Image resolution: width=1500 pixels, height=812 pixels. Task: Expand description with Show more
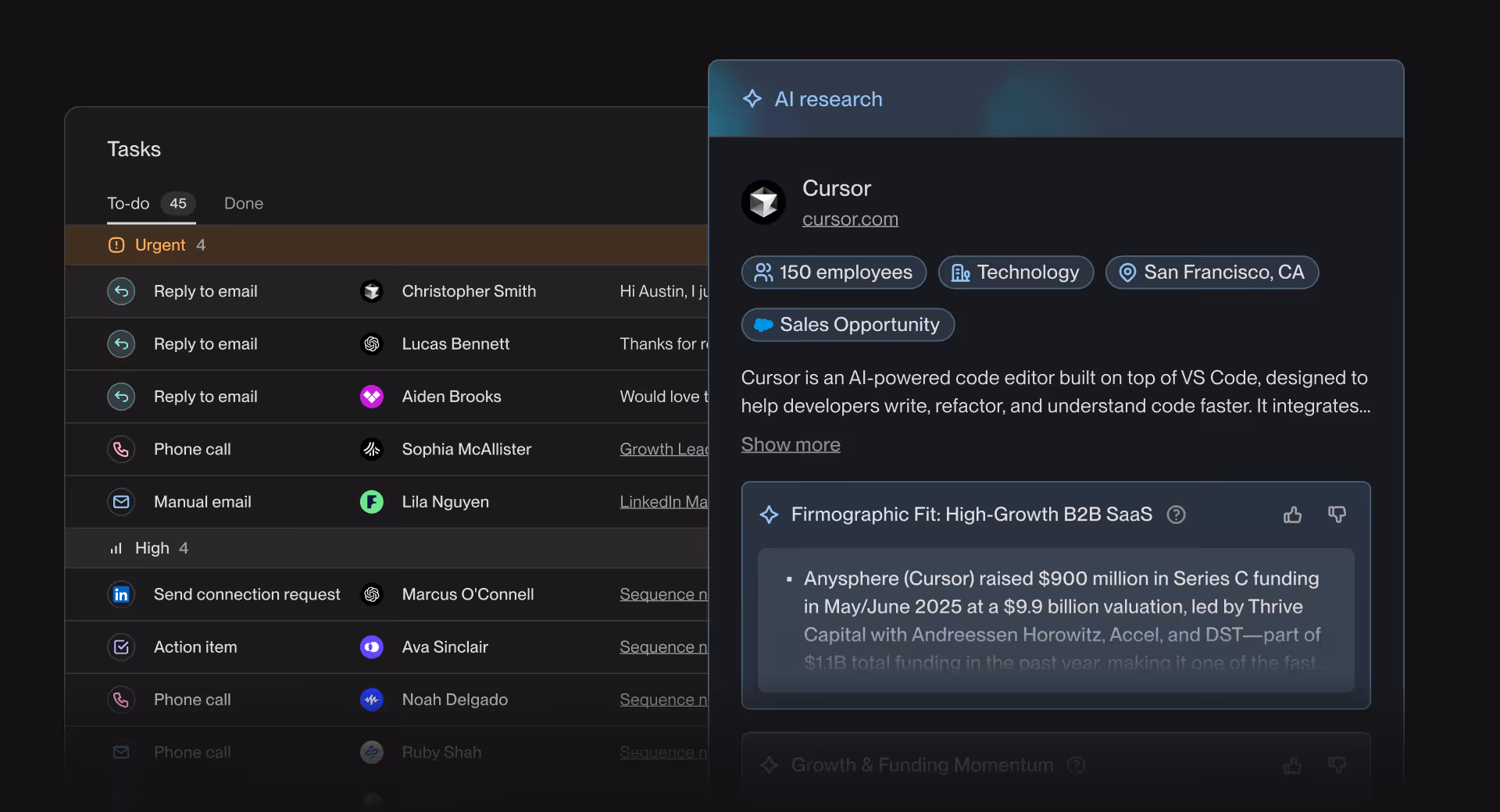click(x=791, y=444)
